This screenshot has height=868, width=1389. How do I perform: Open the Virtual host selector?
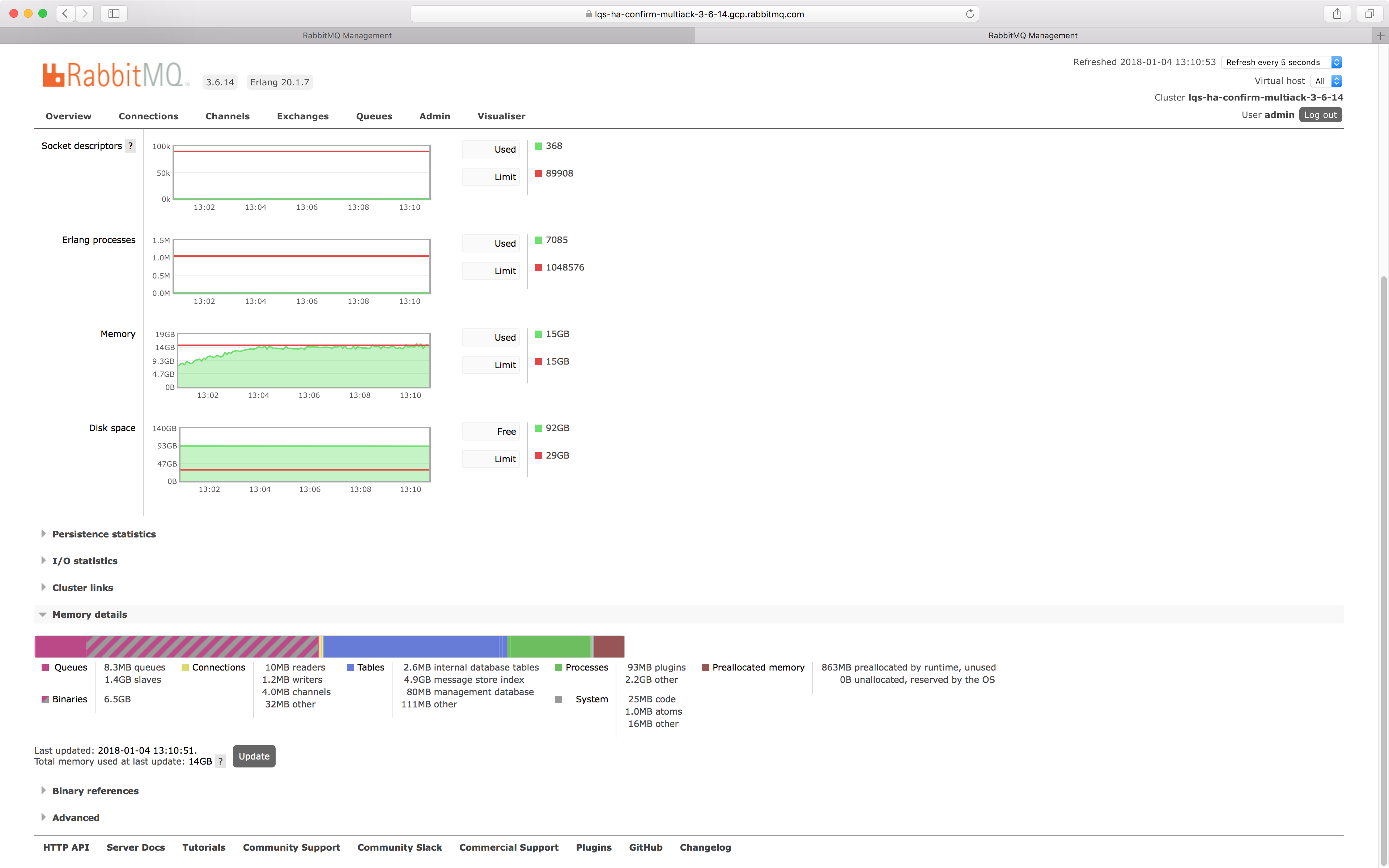coord(1326,81)
